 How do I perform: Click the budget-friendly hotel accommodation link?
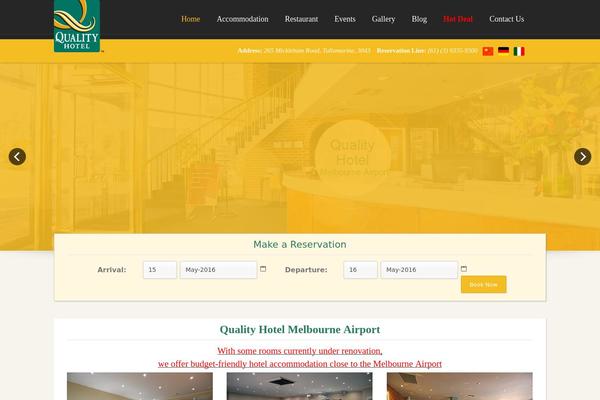[x=300, y=364]
